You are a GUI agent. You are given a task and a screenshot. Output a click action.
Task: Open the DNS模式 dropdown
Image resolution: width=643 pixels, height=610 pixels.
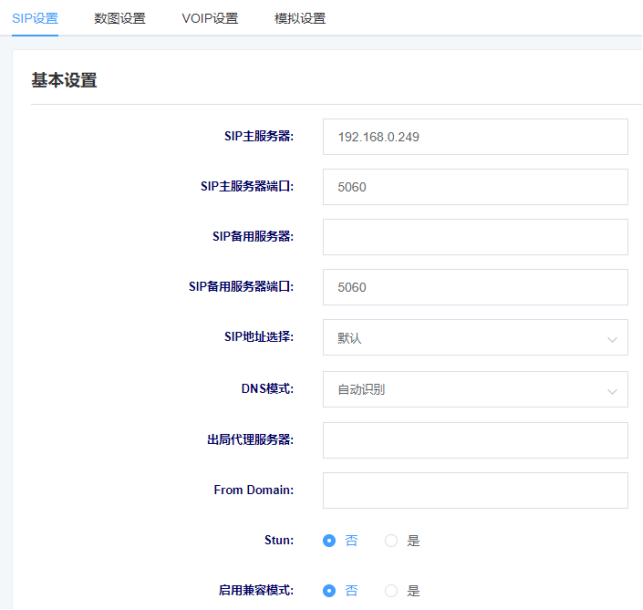pos(475,389)
